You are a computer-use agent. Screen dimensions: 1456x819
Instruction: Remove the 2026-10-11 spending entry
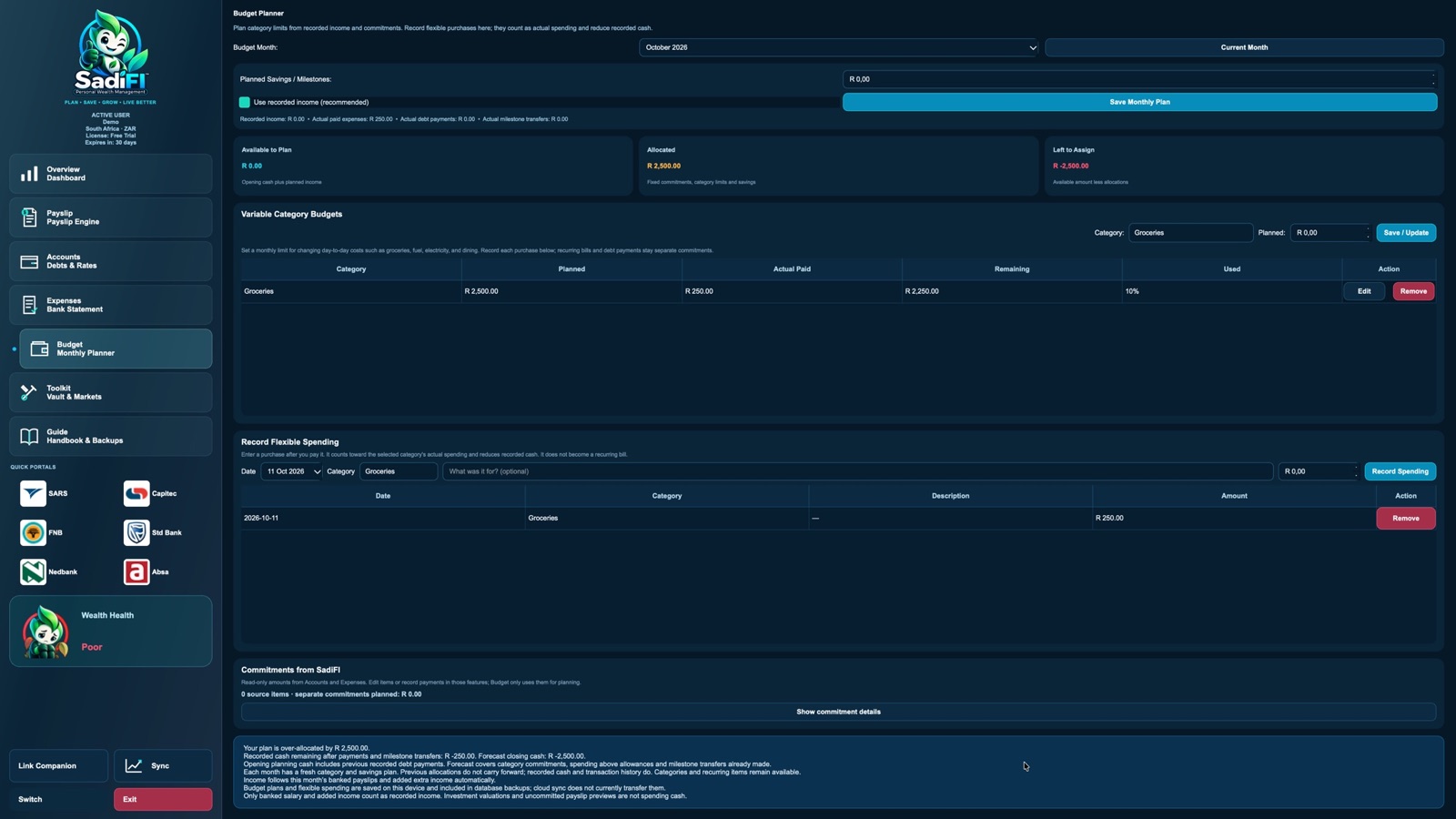coord(1406,518)
